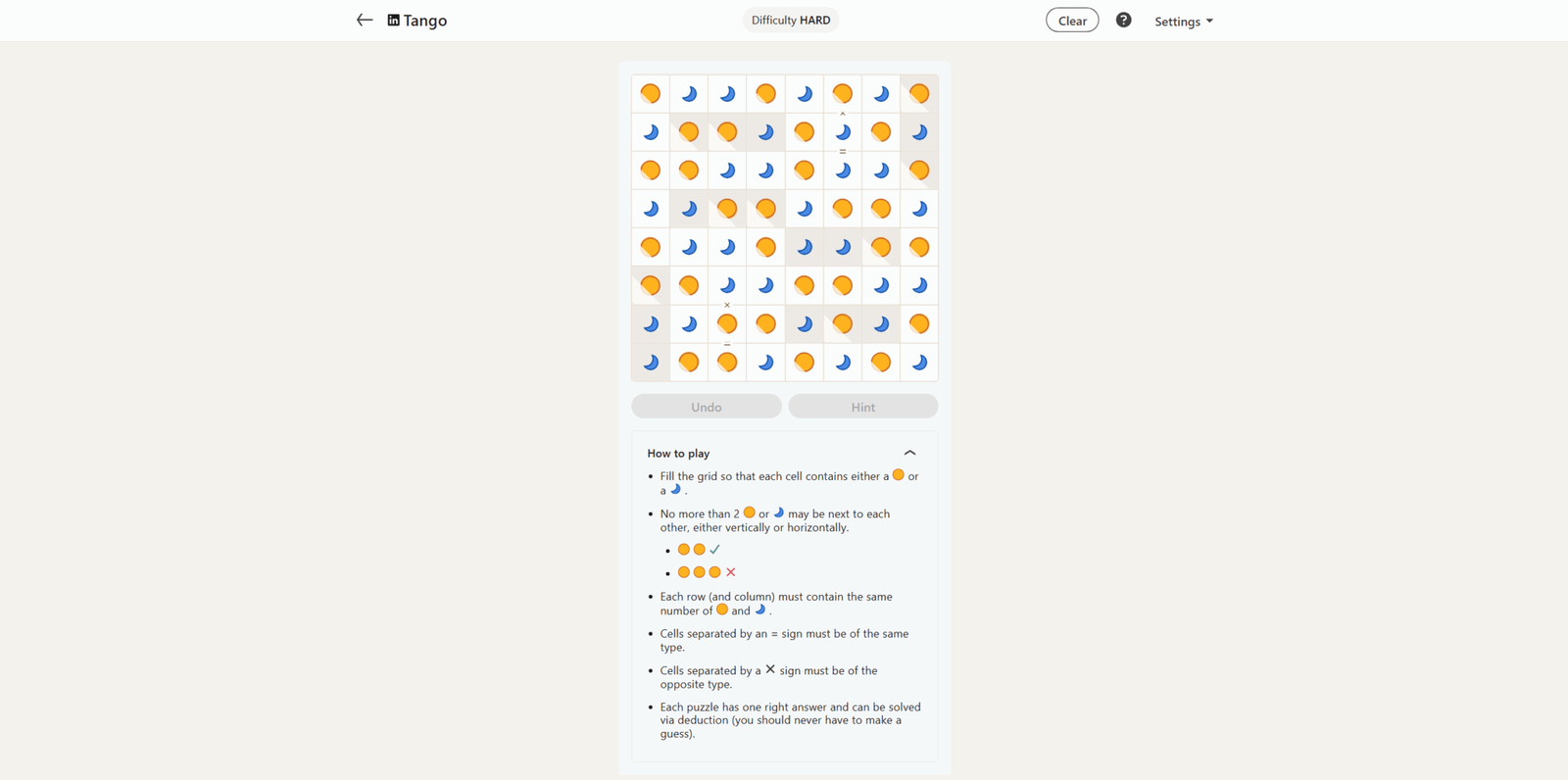Clear the puzzle board
Image resolution: width=1568 pixels, height=780 pixels.
coord(1072,21)
